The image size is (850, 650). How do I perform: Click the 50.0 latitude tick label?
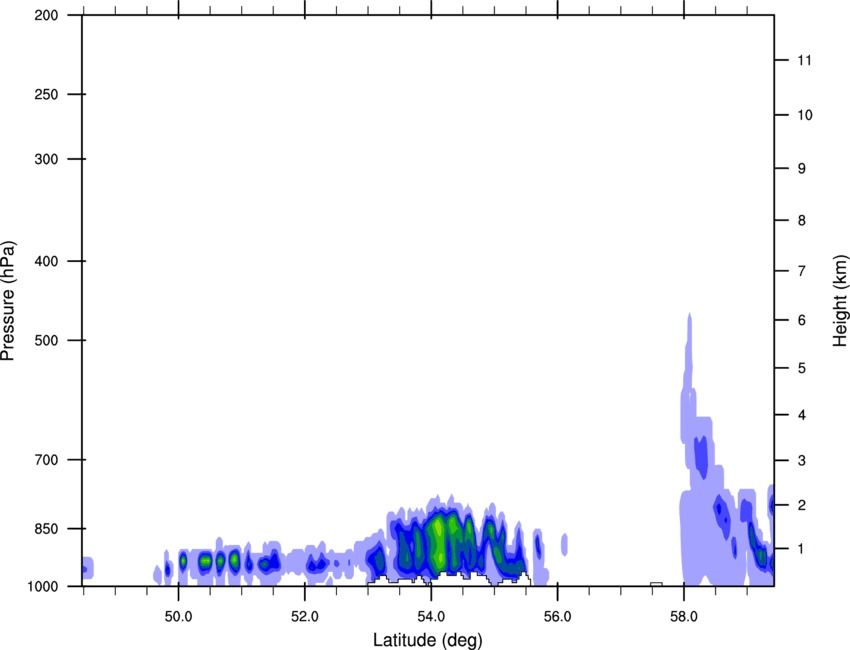(178, 617)
